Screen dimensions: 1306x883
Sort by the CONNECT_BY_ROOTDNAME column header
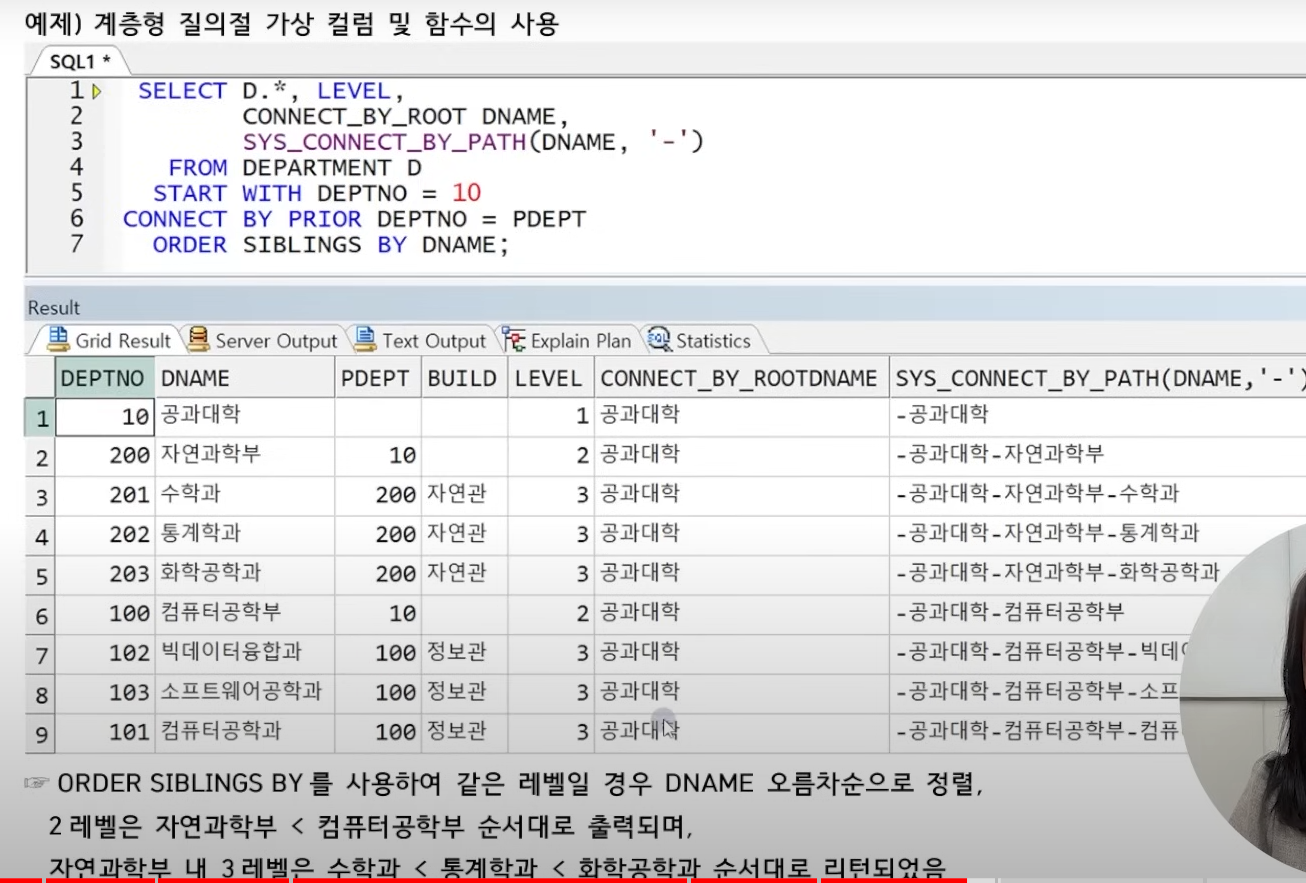click(741, 379)
